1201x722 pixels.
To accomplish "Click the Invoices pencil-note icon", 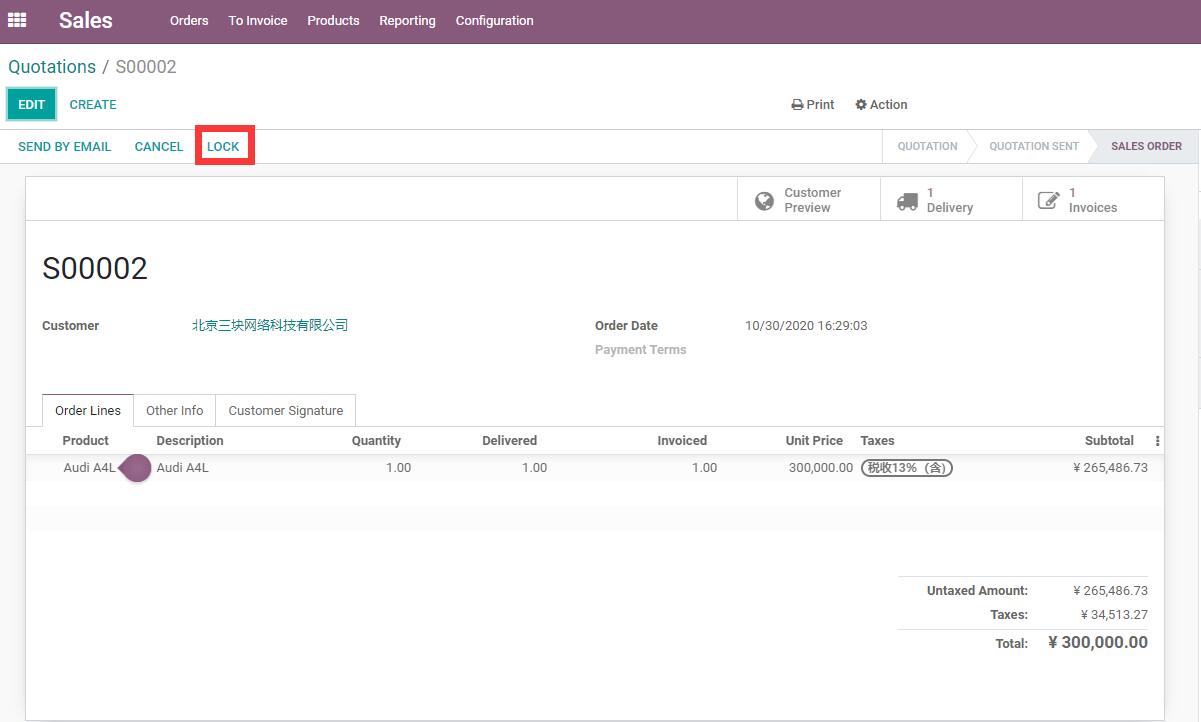I will tap(1048, 201).
